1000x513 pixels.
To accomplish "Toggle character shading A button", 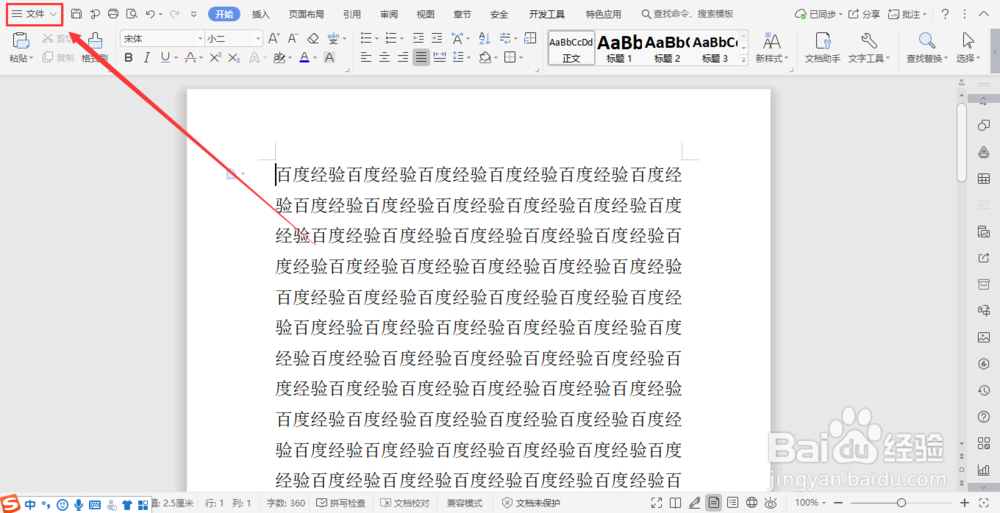I will 329,57.
